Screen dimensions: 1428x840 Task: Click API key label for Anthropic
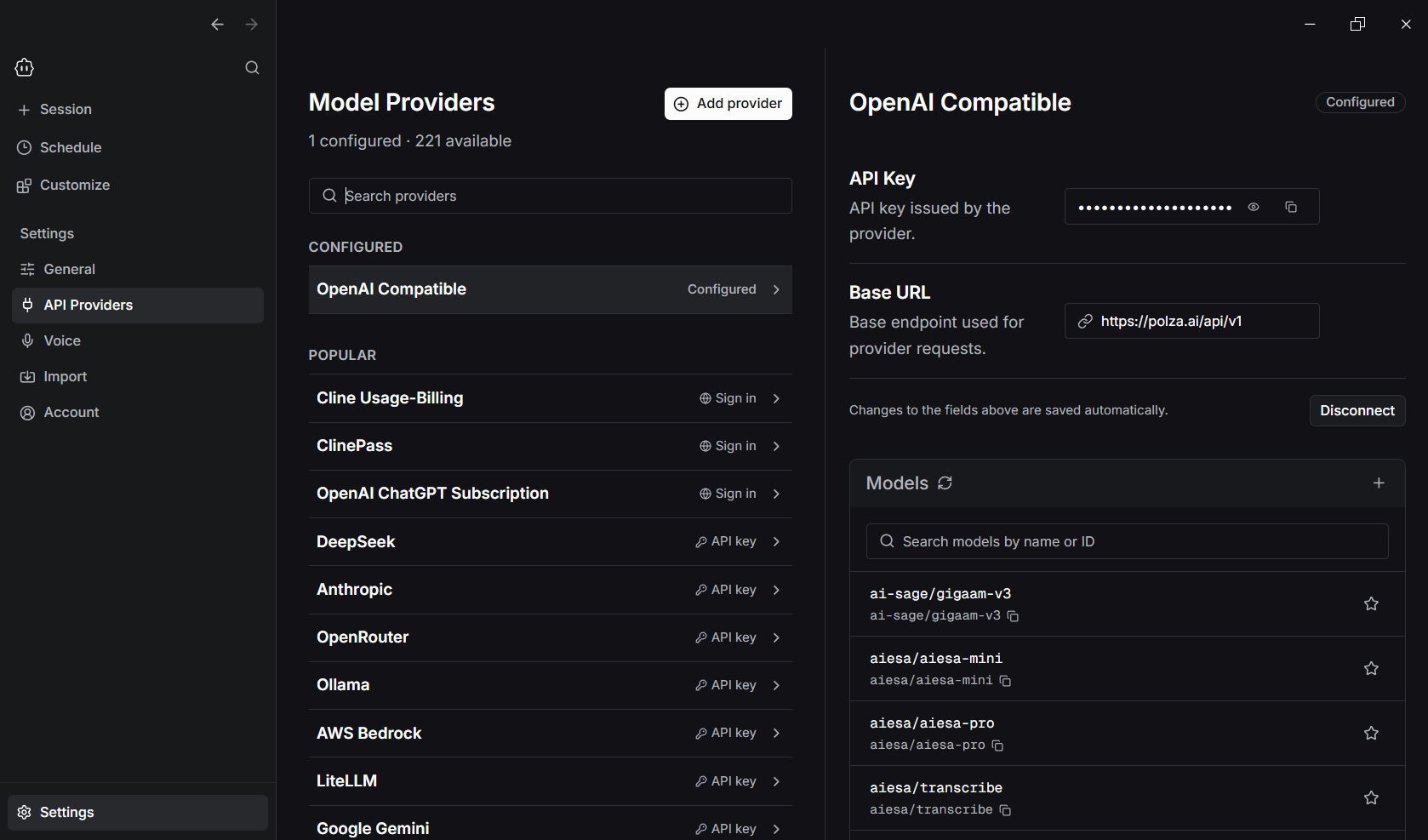[x=726, y=590]
